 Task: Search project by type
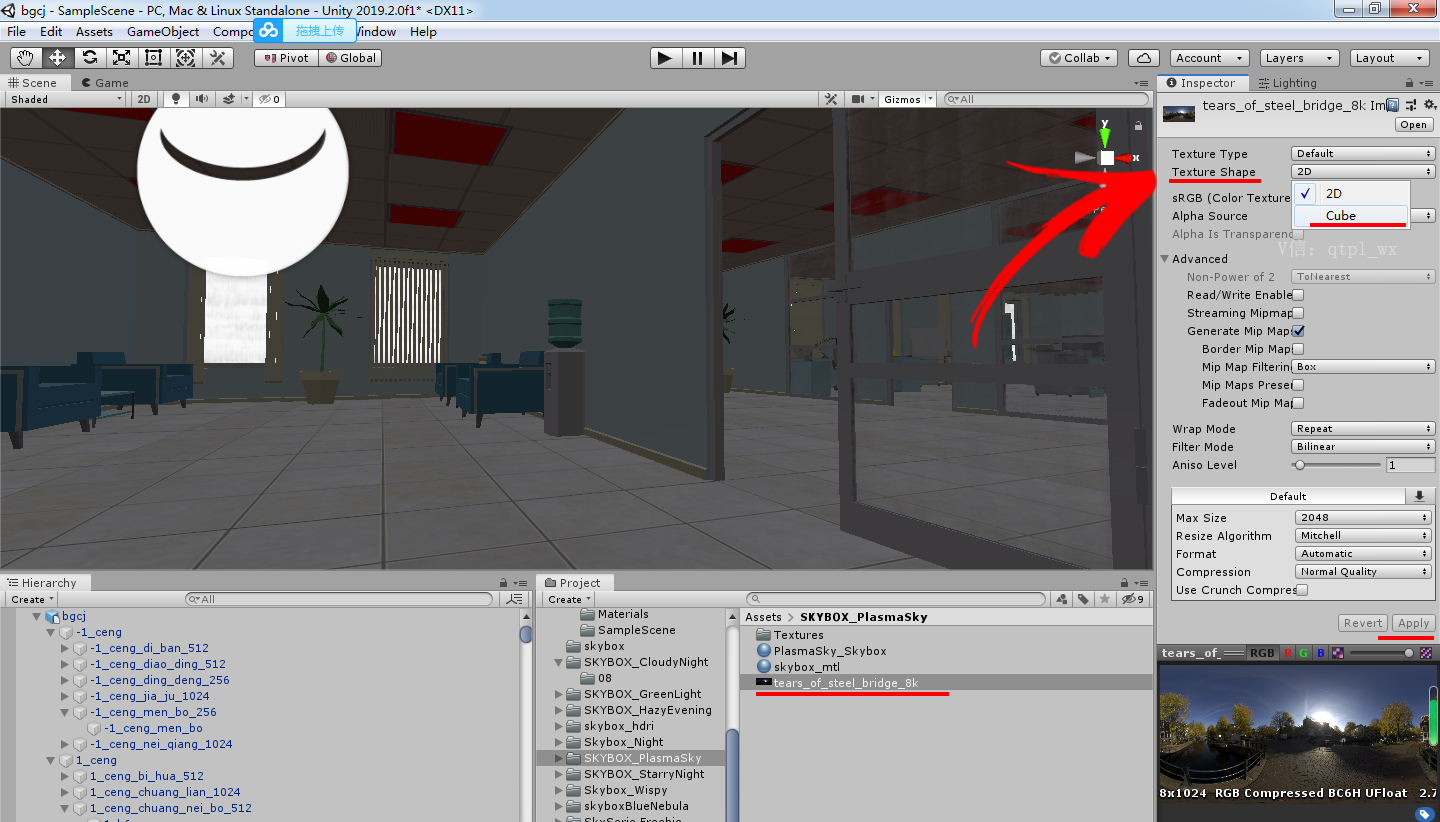1063,599
